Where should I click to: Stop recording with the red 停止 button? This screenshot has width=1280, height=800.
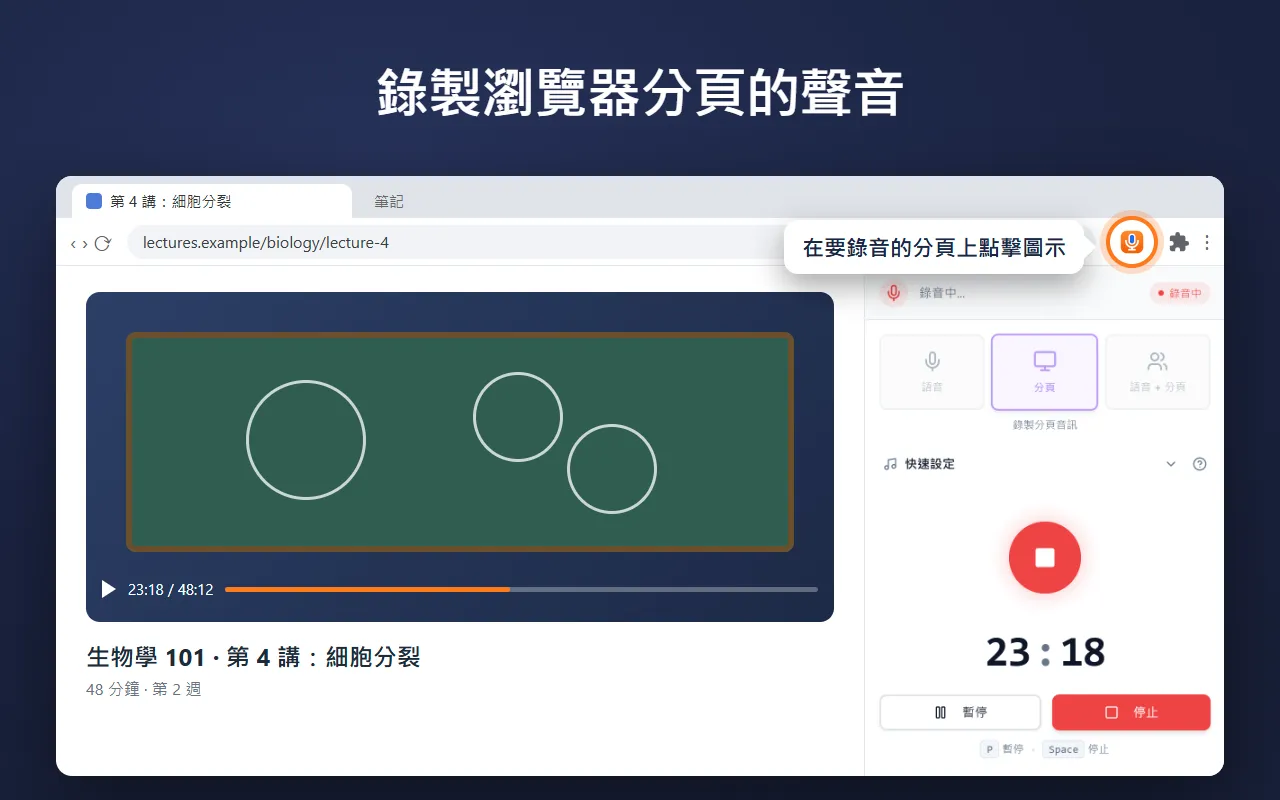[x=1131, y=712]
